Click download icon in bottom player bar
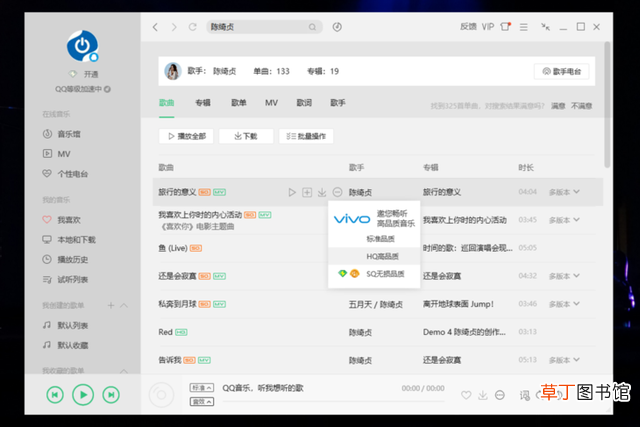640x427 pixels. [x=483, y=395]
